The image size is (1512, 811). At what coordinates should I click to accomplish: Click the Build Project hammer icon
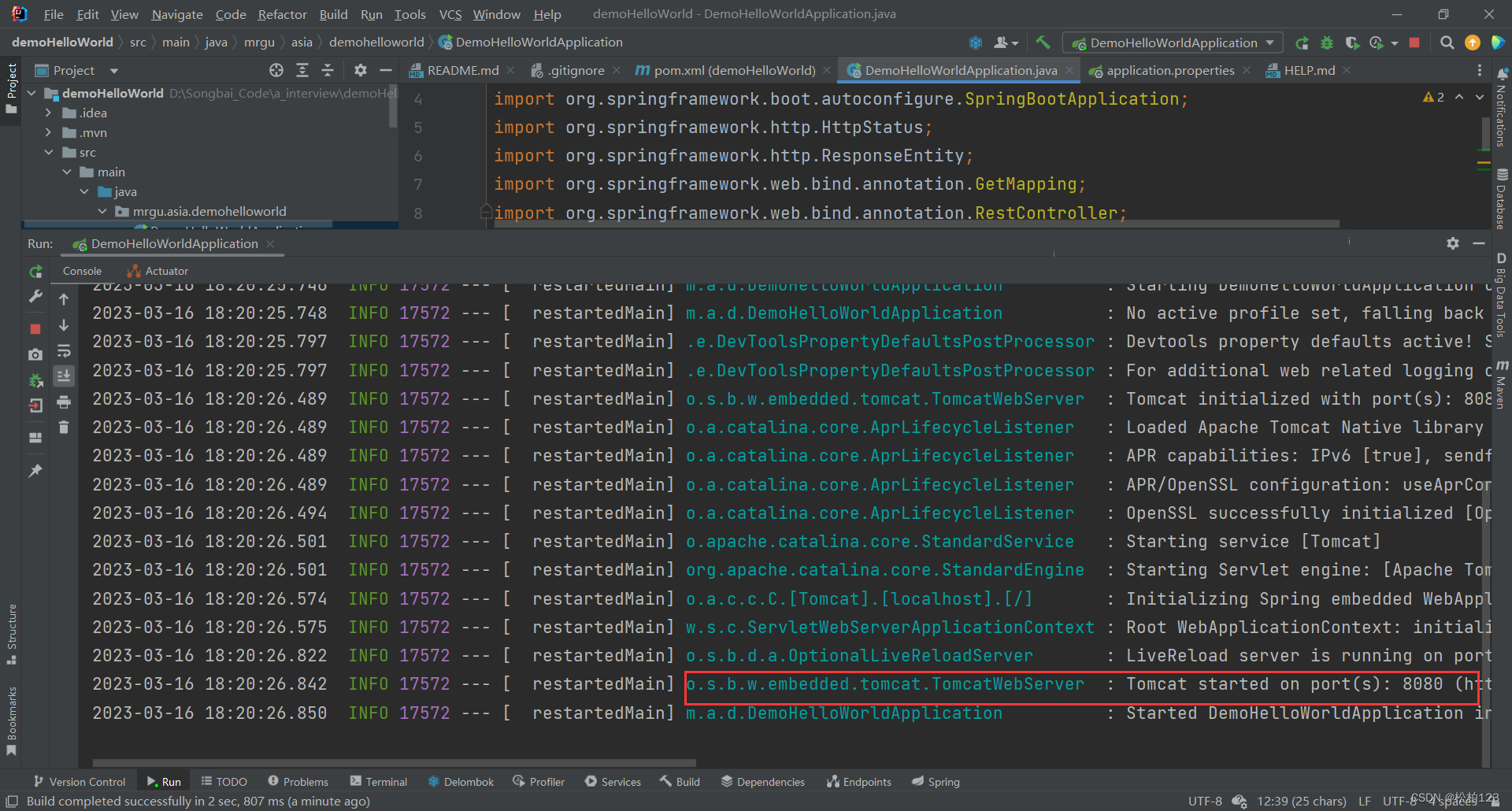1043,43
